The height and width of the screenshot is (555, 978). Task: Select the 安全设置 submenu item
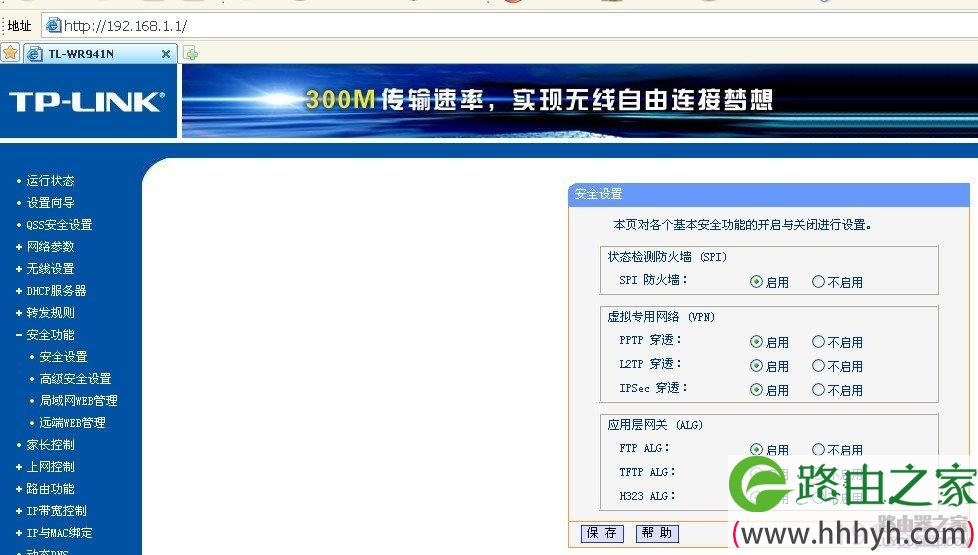click(64, 357)
